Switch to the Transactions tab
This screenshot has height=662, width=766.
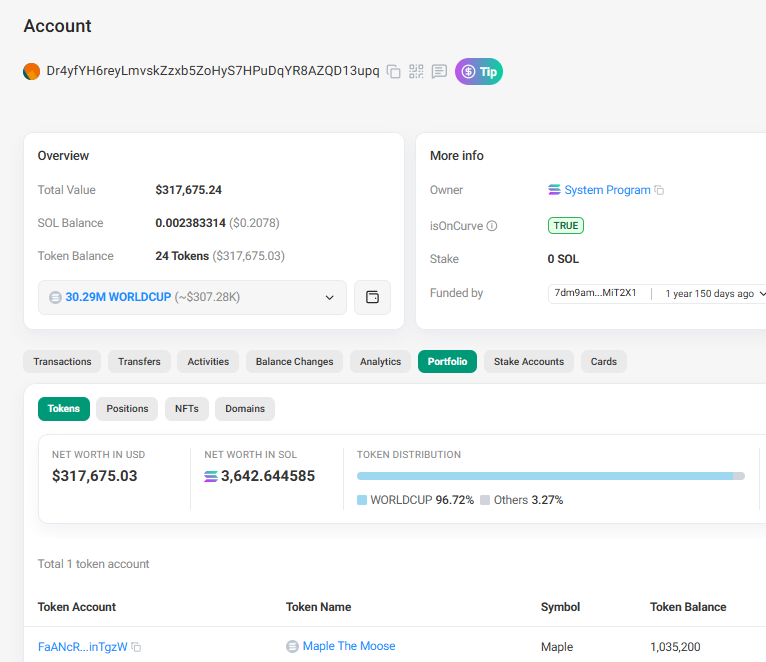coord(62,362)
